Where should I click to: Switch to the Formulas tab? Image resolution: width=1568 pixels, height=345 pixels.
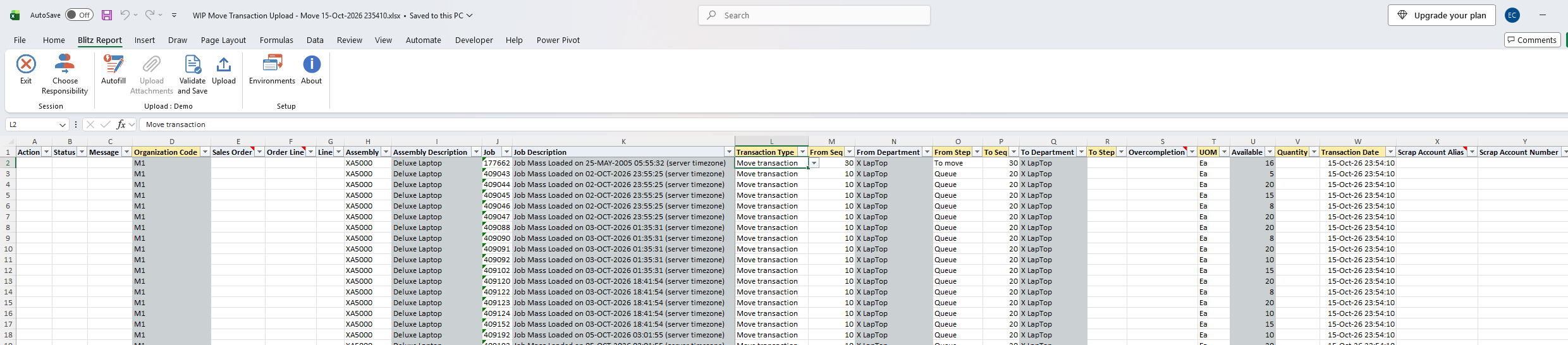pyautogui.click(x=276, y=40)
